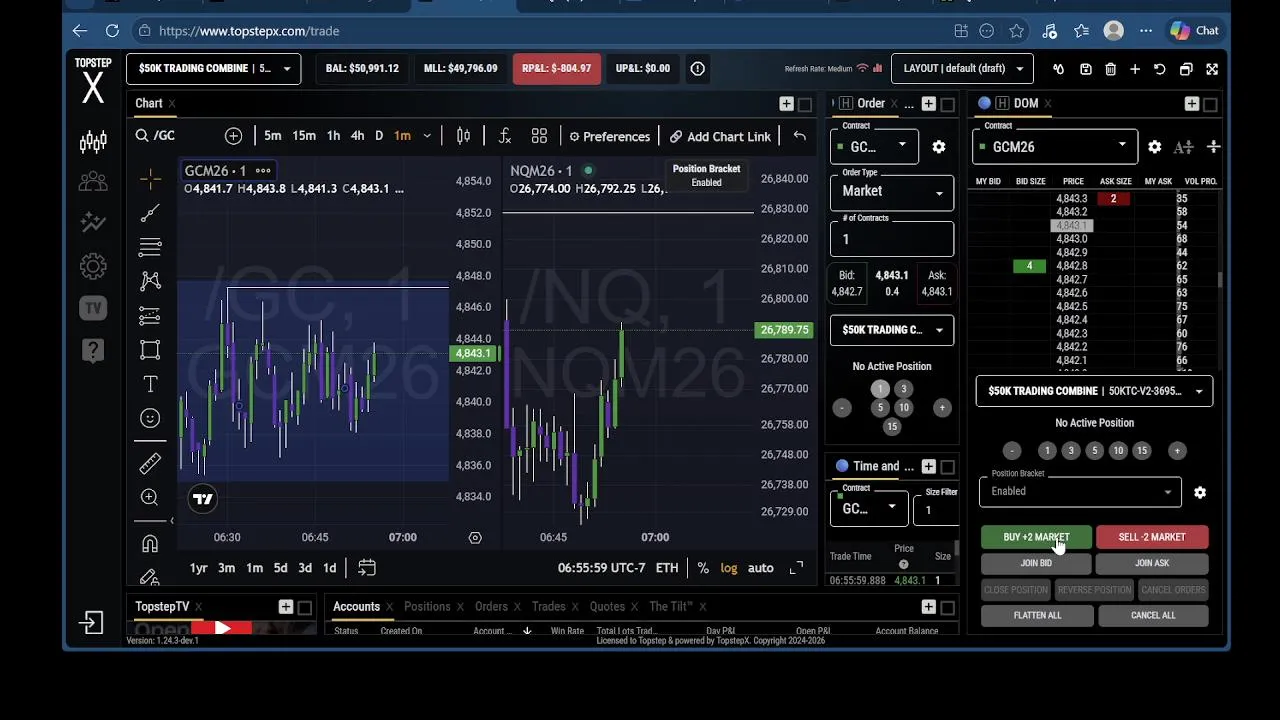Select the ruler measure tool
Screen dimensions: 1280x720
pos(150,463)
